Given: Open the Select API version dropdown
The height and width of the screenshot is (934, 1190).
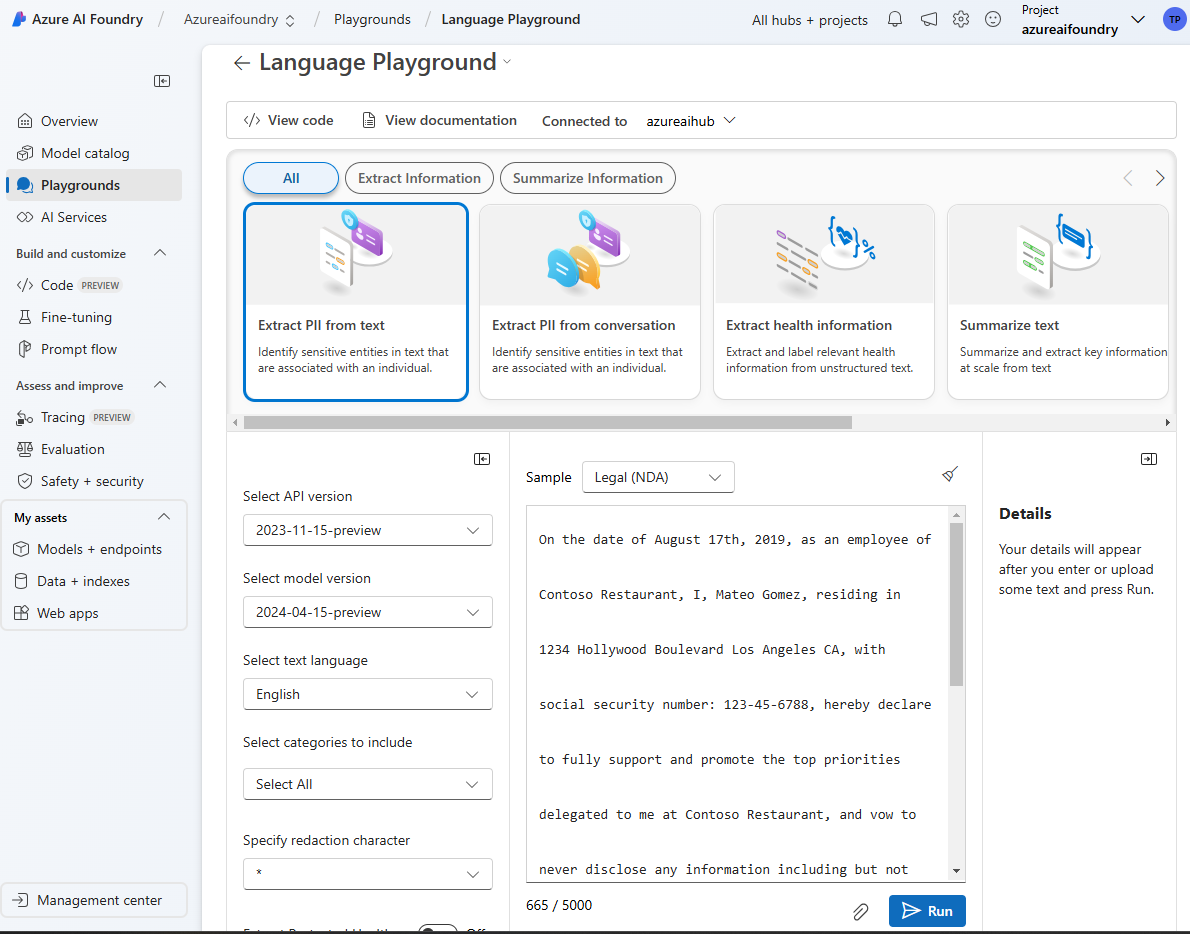Looking at the screenshot, I should pyautogui.click(x=367, y=530).
